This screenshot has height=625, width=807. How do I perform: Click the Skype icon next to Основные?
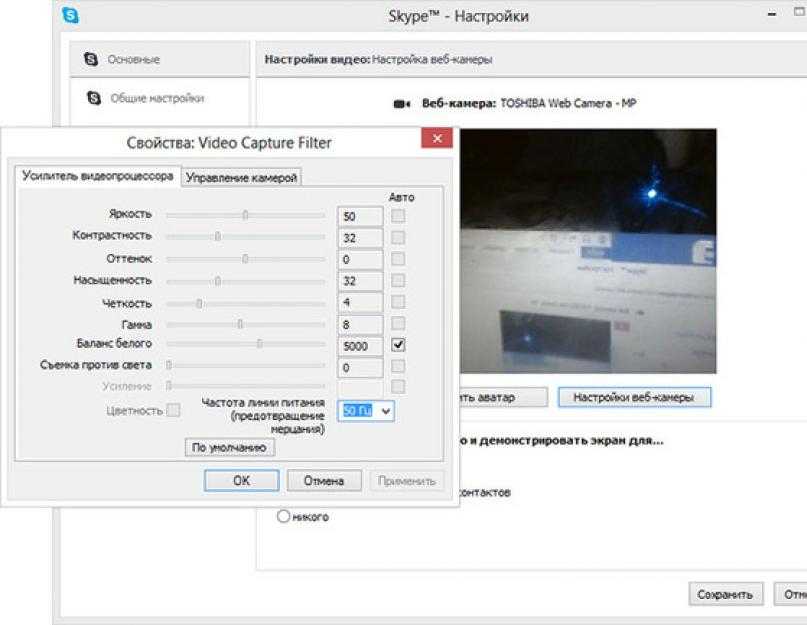91,59
